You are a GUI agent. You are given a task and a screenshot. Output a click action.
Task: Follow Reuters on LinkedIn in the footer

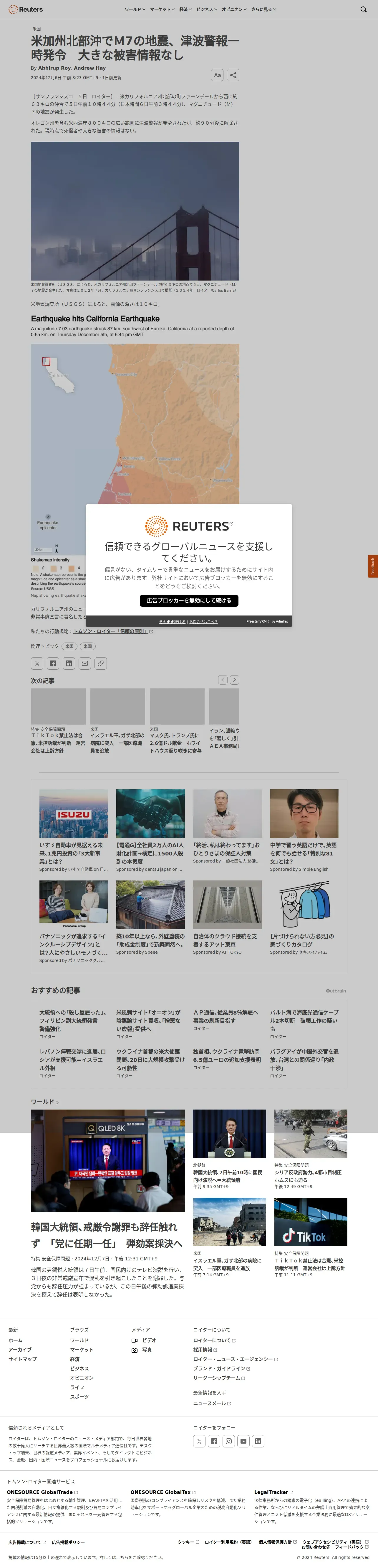click(x=258, y=1441)
